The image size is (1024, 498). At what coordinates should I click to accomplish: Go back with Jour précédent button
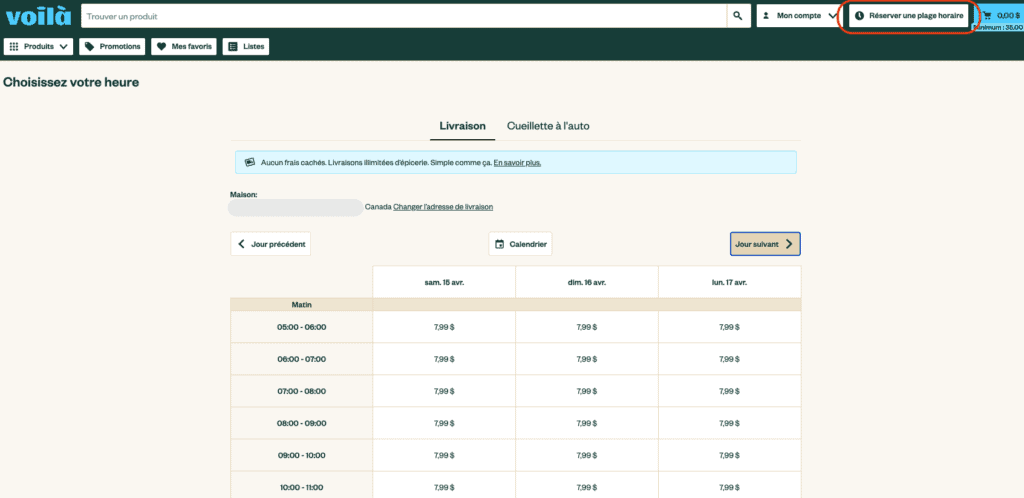point(270,244)
